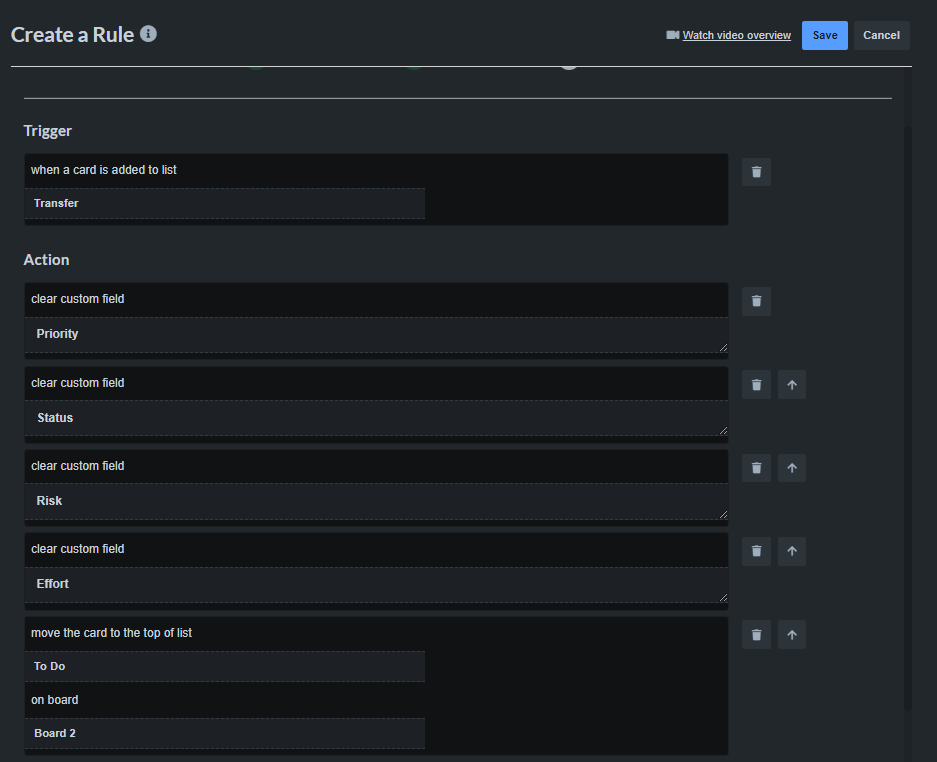Delete the move card to top action
The image size is (937, 762).
pyautogui.click(x=756, y=634)
